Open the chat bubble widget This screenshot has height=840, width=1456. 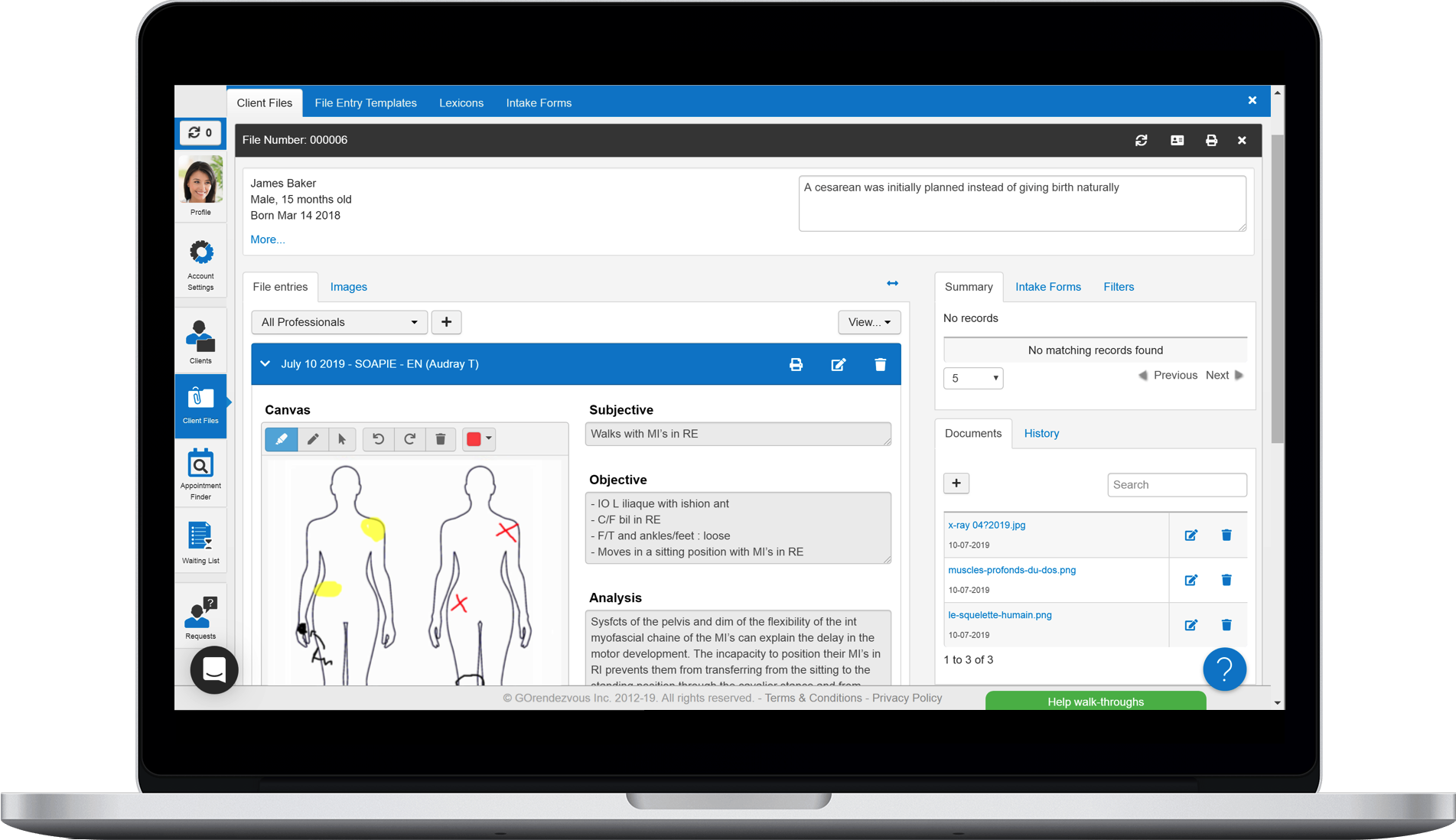click(x=214, y=670)
